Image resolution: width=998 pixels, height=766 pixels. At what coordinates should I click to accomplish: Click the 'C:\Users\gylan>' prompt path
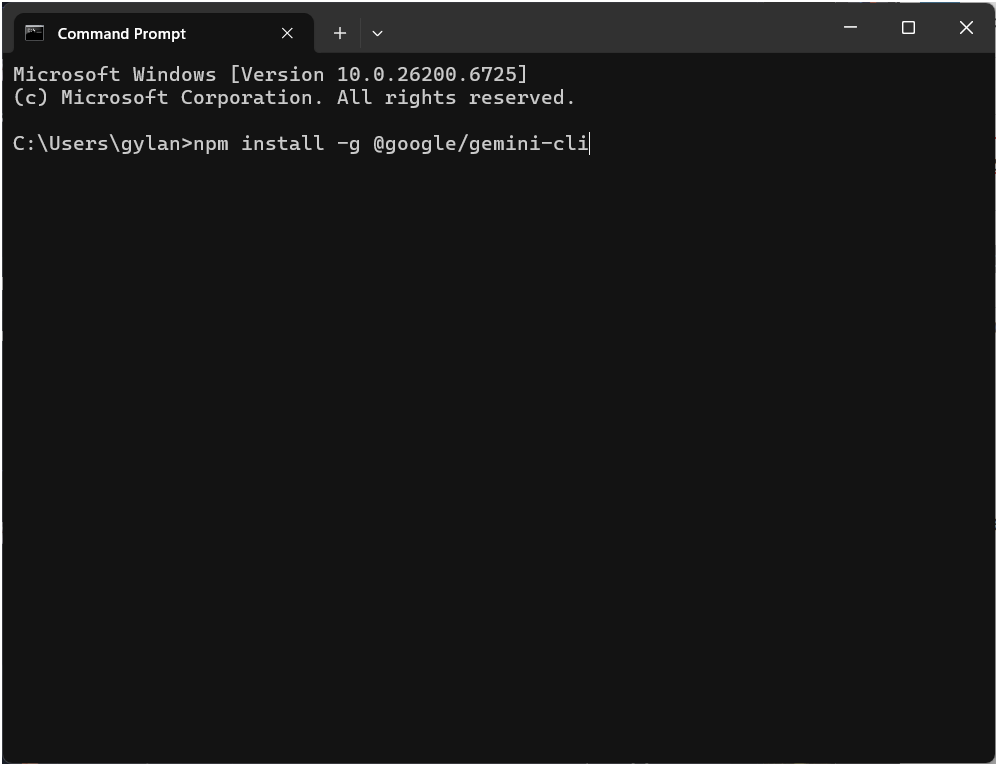pyautogui.click(x=102, y=143)
